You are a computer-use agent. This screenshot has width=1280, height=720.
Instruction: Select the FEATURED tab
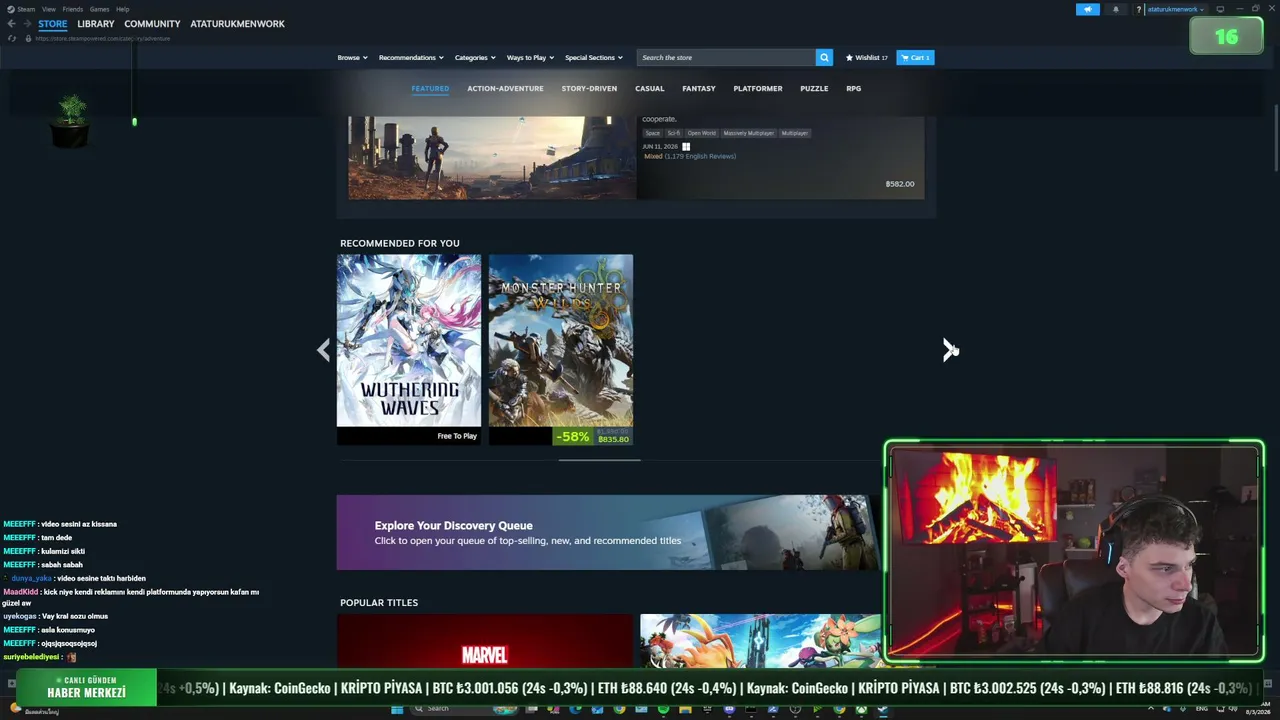point(430,88)
